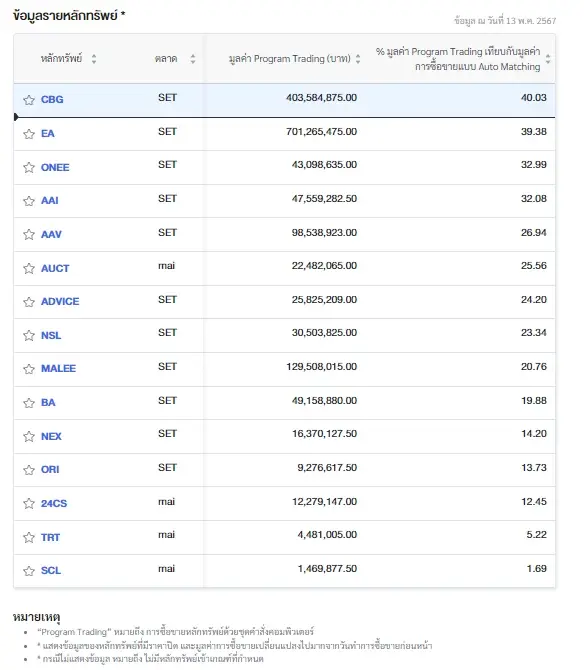Select the 9,276,617.50 value cell
The image size is (584, 670).
tap(327, 468)
